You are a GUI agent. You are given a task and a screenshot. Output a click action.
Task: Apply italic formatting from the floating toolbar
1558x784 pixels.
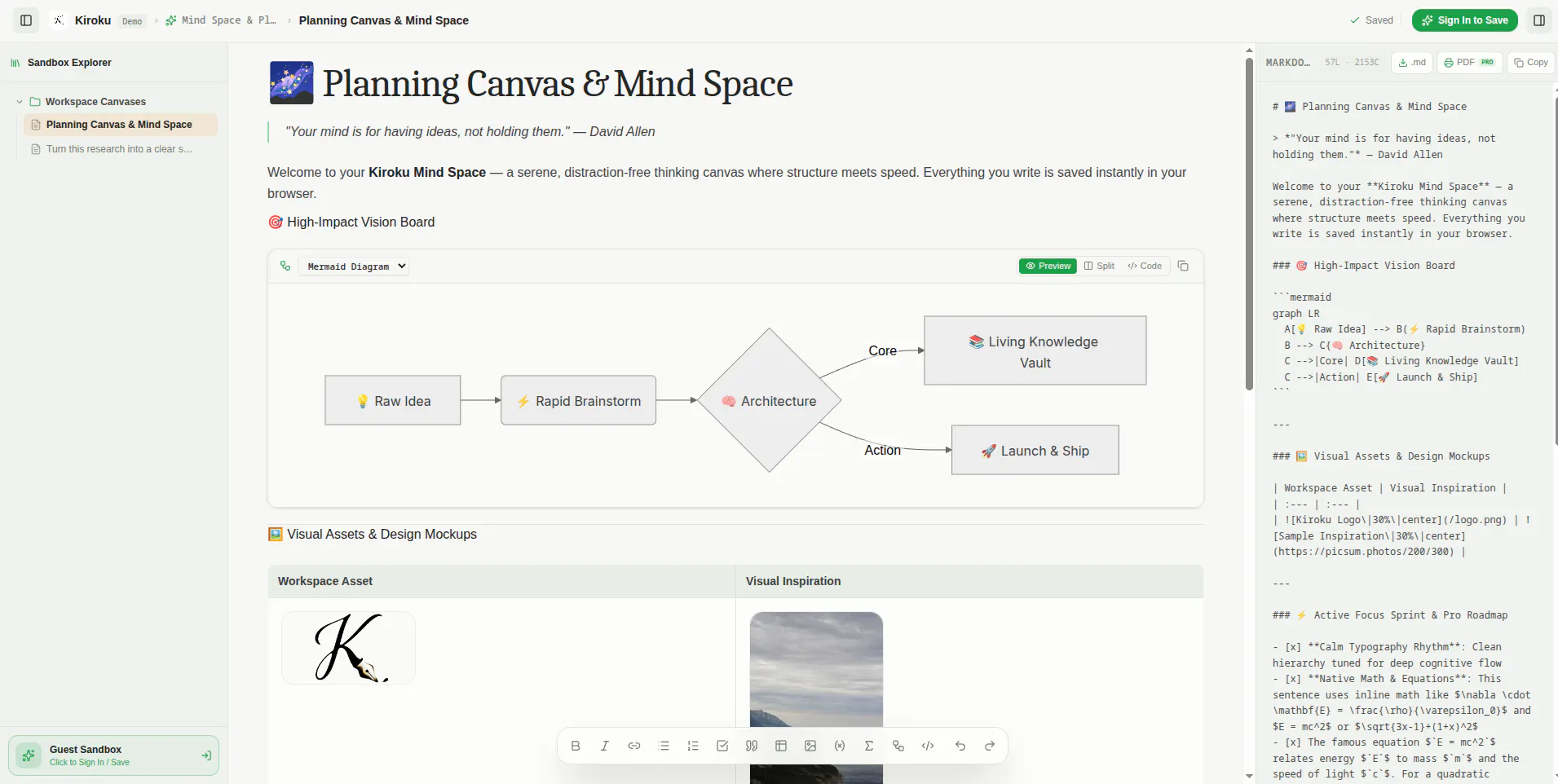pos(605,746)
